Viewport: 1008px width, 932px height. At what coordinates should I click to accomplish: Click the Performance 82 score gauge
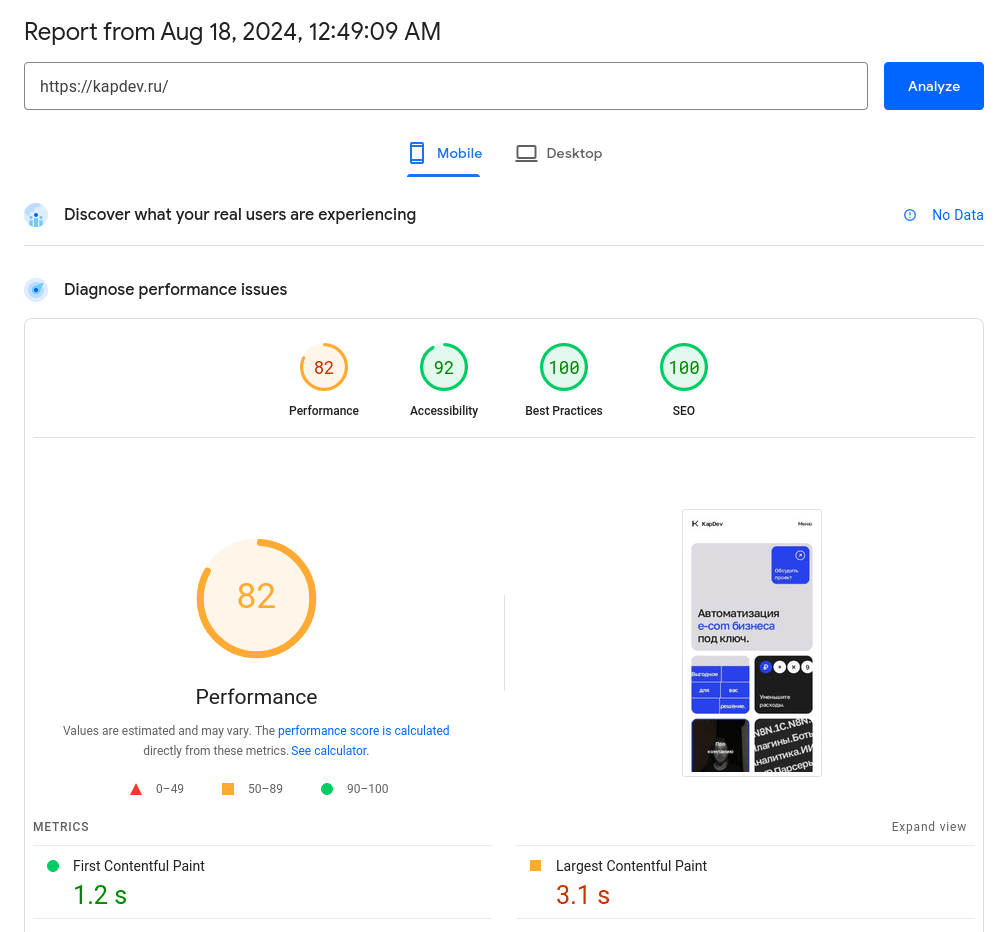(324, 368)
